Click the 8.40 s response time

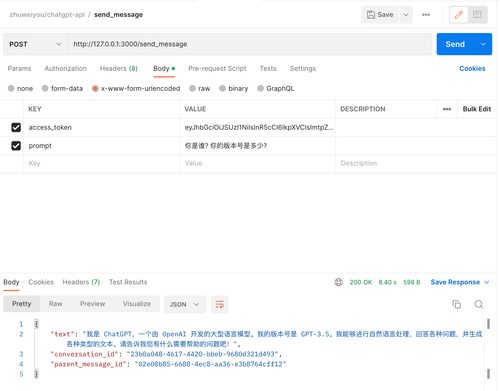point(387,282)
